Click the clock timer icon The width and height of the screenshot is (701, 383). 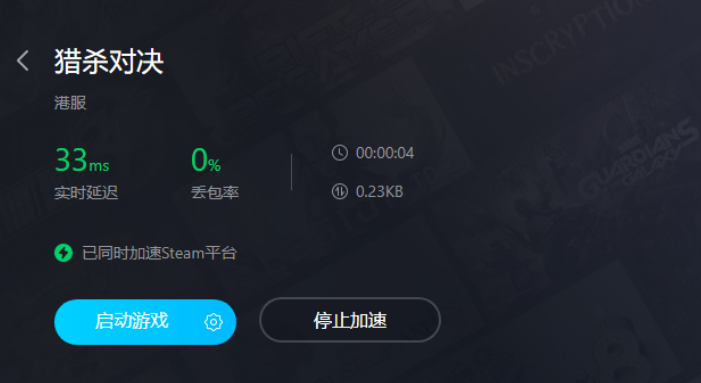pos(340,153)
